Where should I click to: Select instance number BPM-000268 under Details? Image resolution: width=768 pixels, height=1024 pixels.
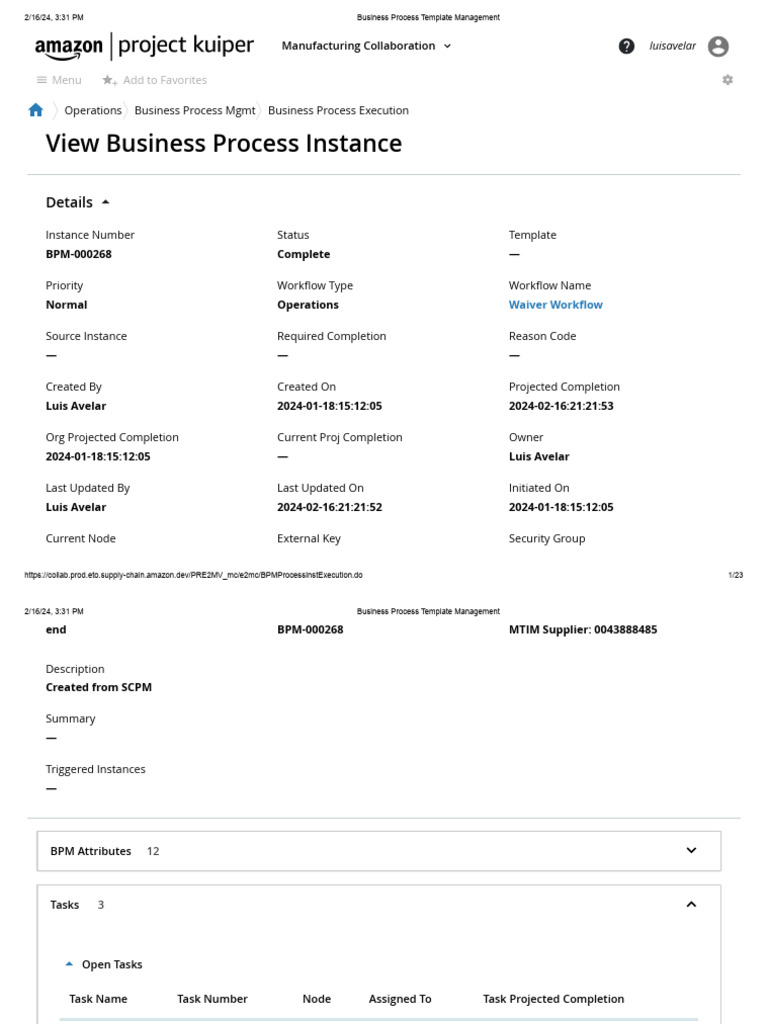(78, 254)
